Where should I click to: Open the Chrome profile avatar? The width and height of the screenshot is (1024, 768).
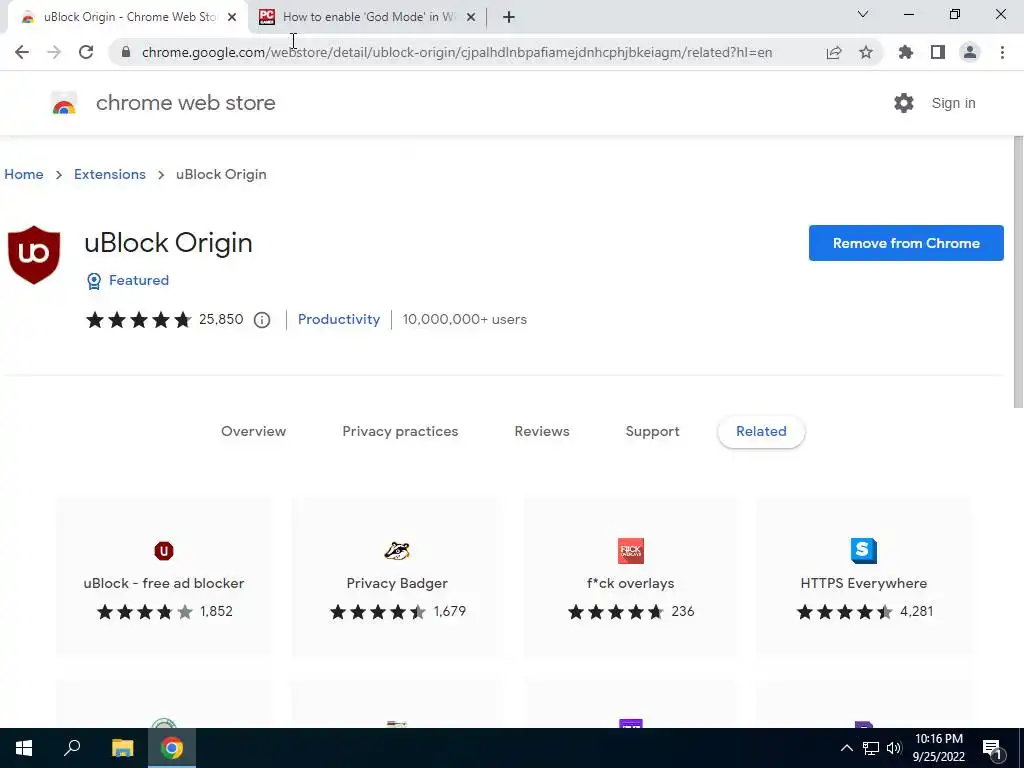tap(970, 52)
